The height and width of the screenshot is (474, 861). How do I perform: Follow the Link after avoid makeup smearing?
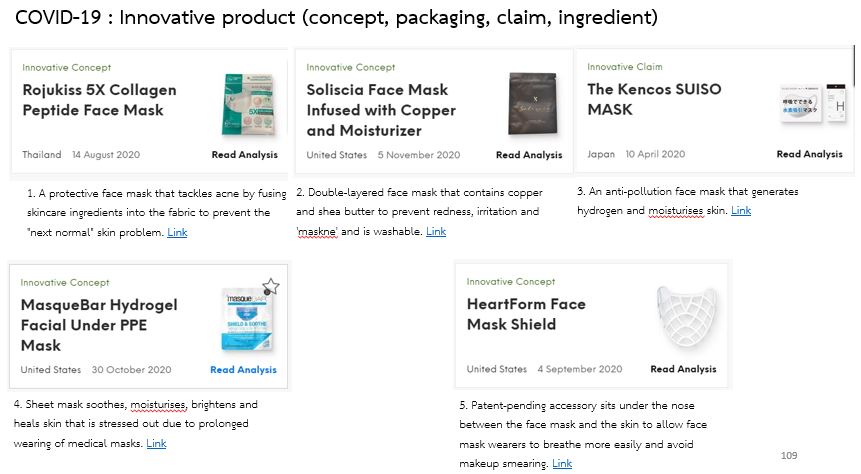click(x=562, y=464)
